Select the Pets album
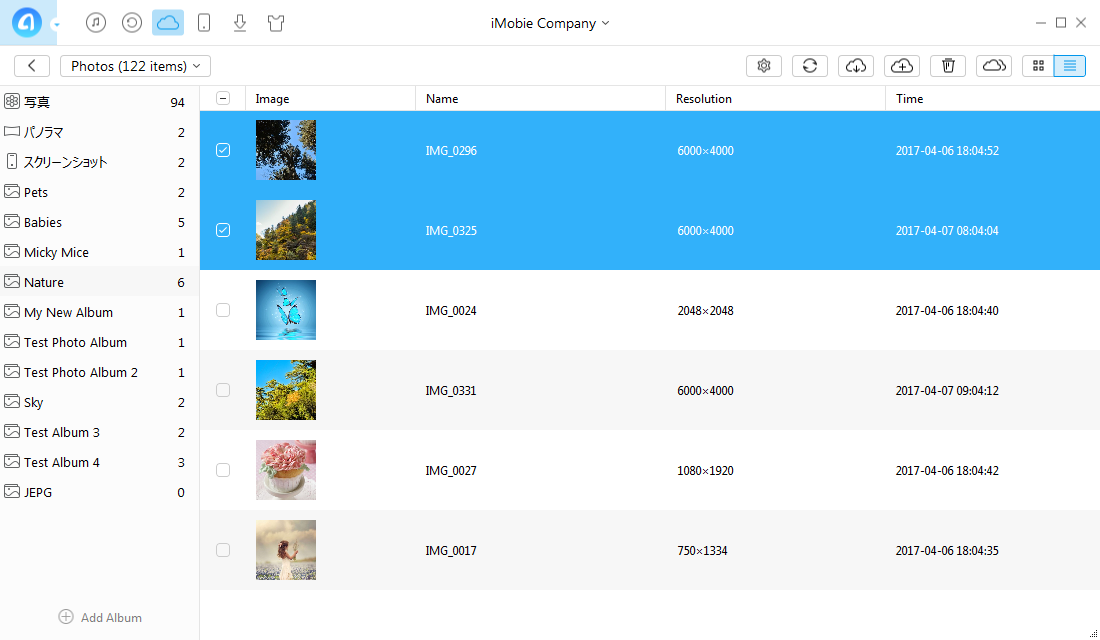Screen dimensions: 1100x640 (x=100, y=192)
